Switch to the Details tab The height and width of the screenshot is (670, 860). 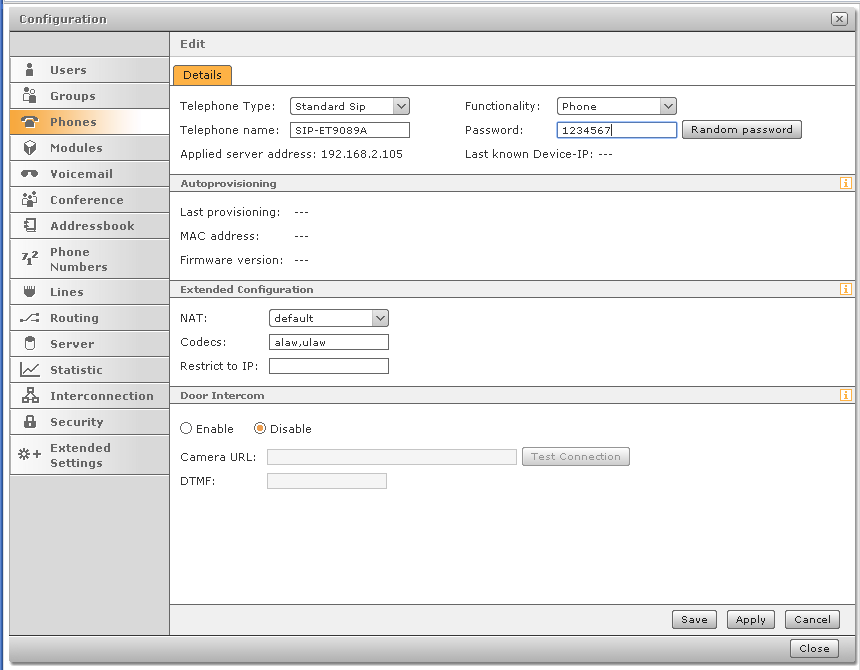(202, 75)
